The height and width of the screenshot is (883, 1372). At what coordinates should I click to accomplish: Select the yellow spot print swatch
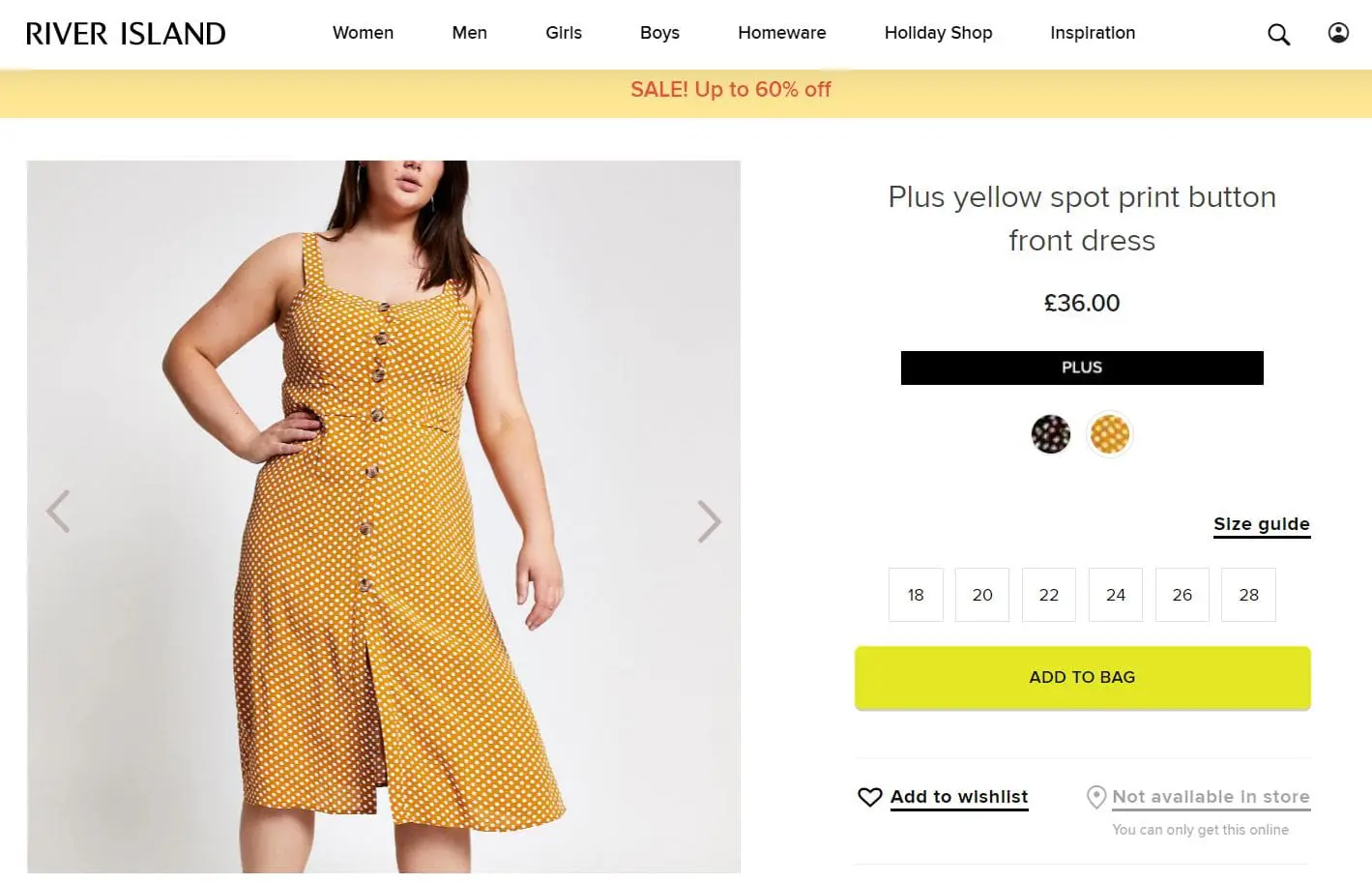[1110, 434]
